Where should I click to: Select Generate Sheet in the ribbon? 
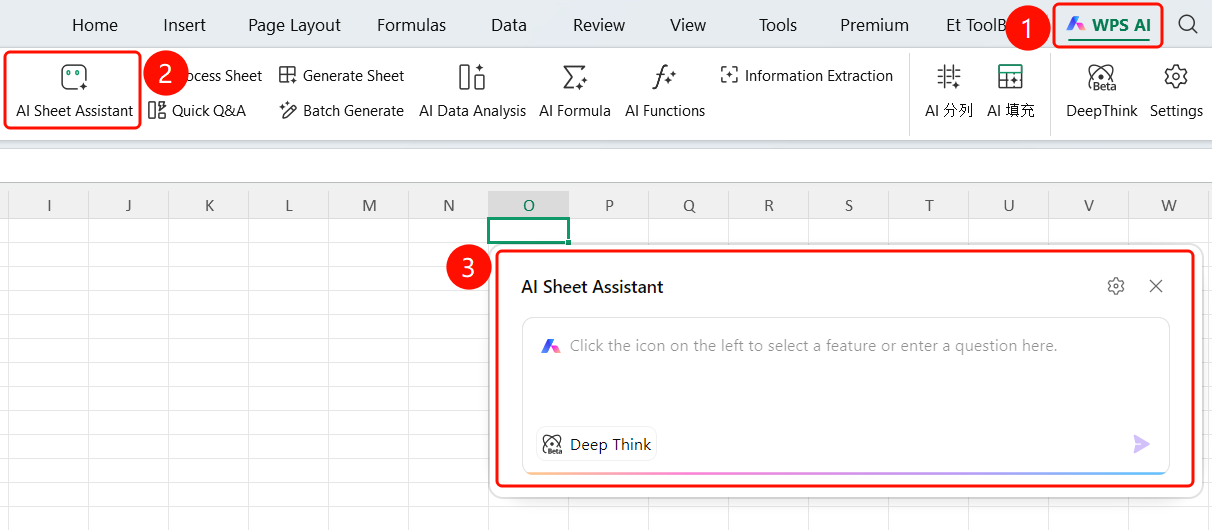pos(341,75)
